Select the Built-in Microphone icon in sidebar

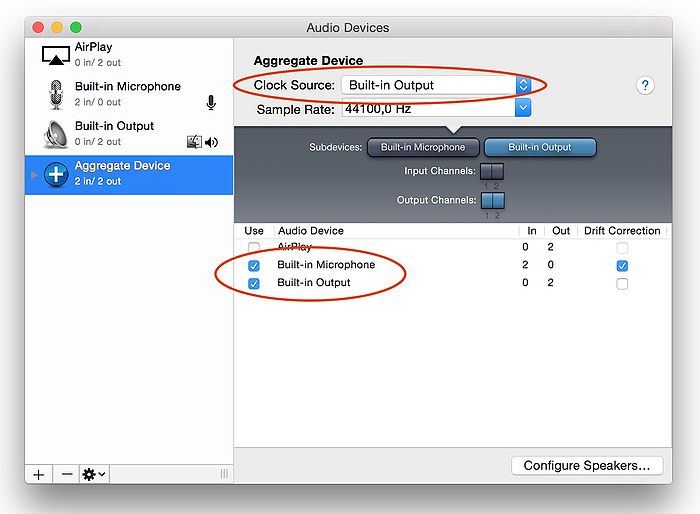point(55,94)
